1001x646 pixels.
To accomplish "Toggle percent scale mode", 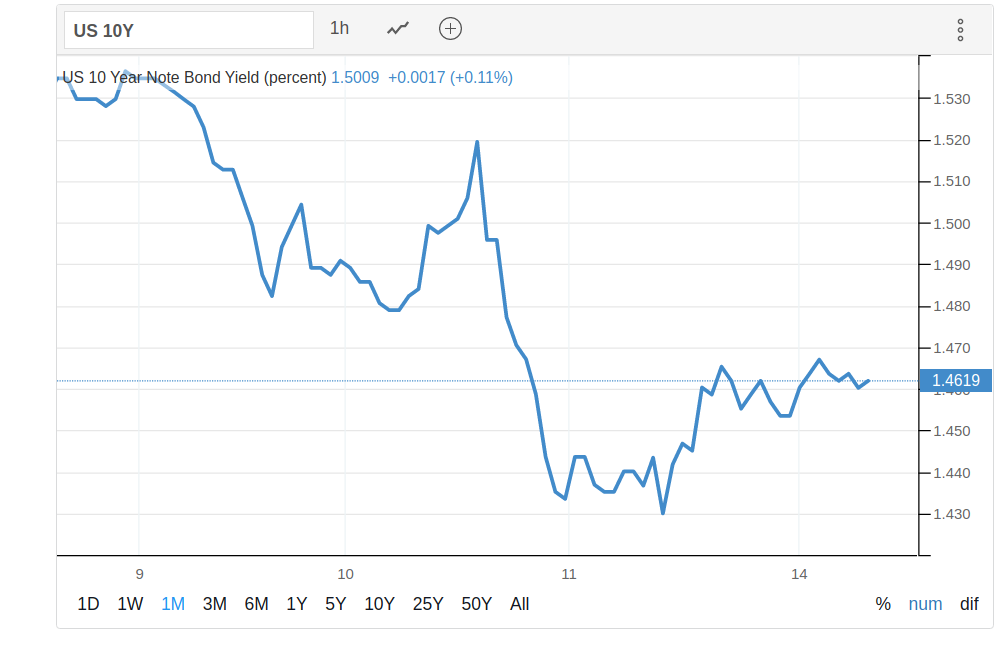I will (883, 604).
